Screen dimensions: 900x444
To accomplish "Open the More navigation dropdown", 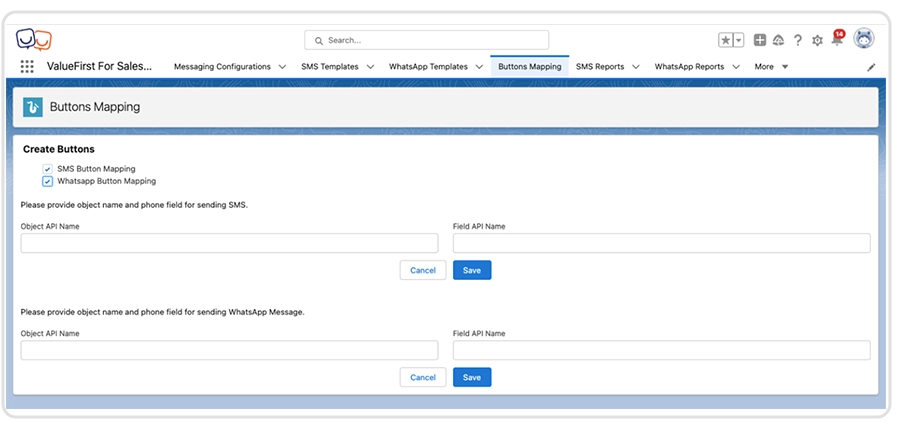I will (771, 67).
